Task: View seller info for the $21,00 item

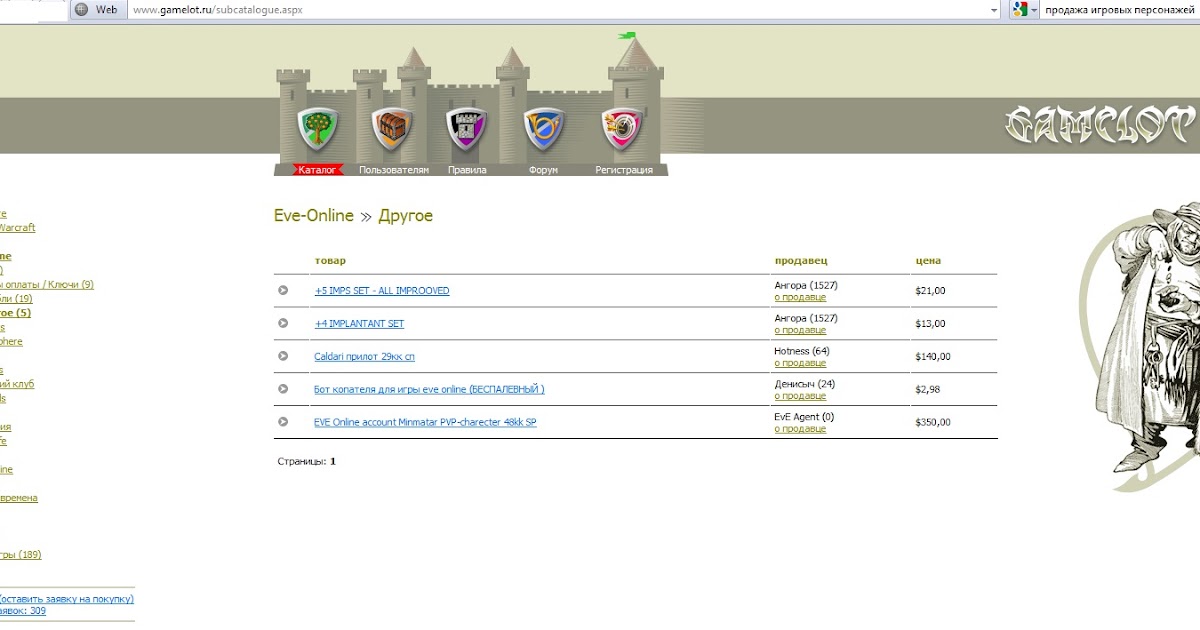Action: (x=800, y=297)
